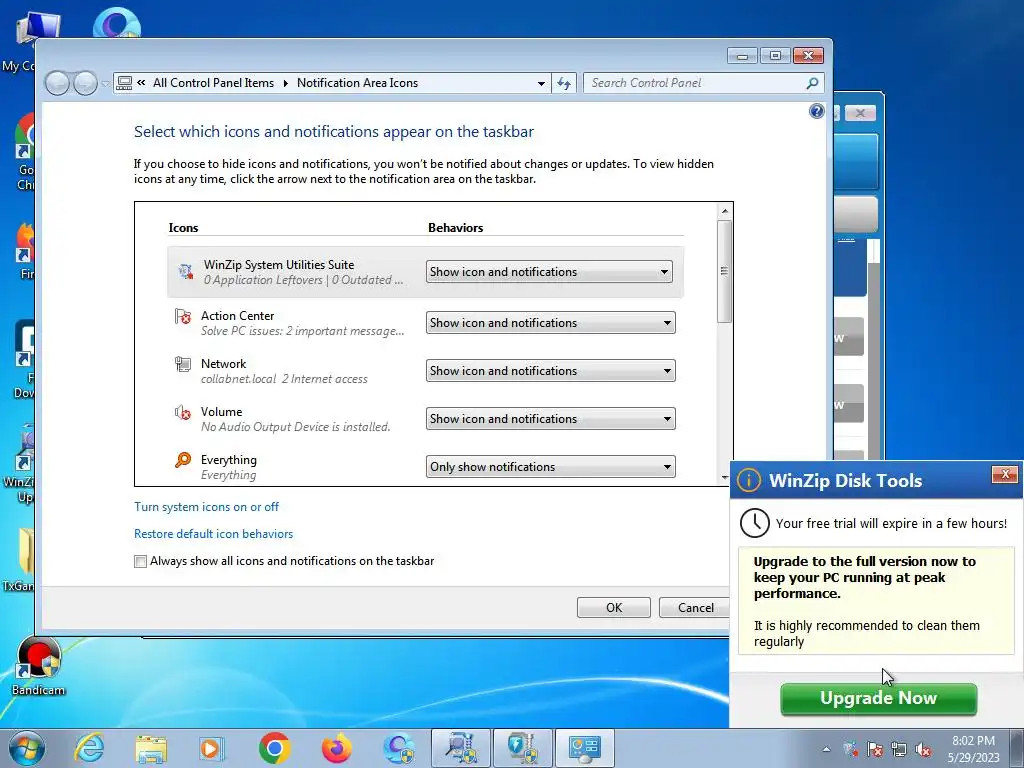The width and height of the screenshot is (1024, 768).
Task: Click 'Solve PC issues: 2 important message...' text
Action: (x=302, y=331)
